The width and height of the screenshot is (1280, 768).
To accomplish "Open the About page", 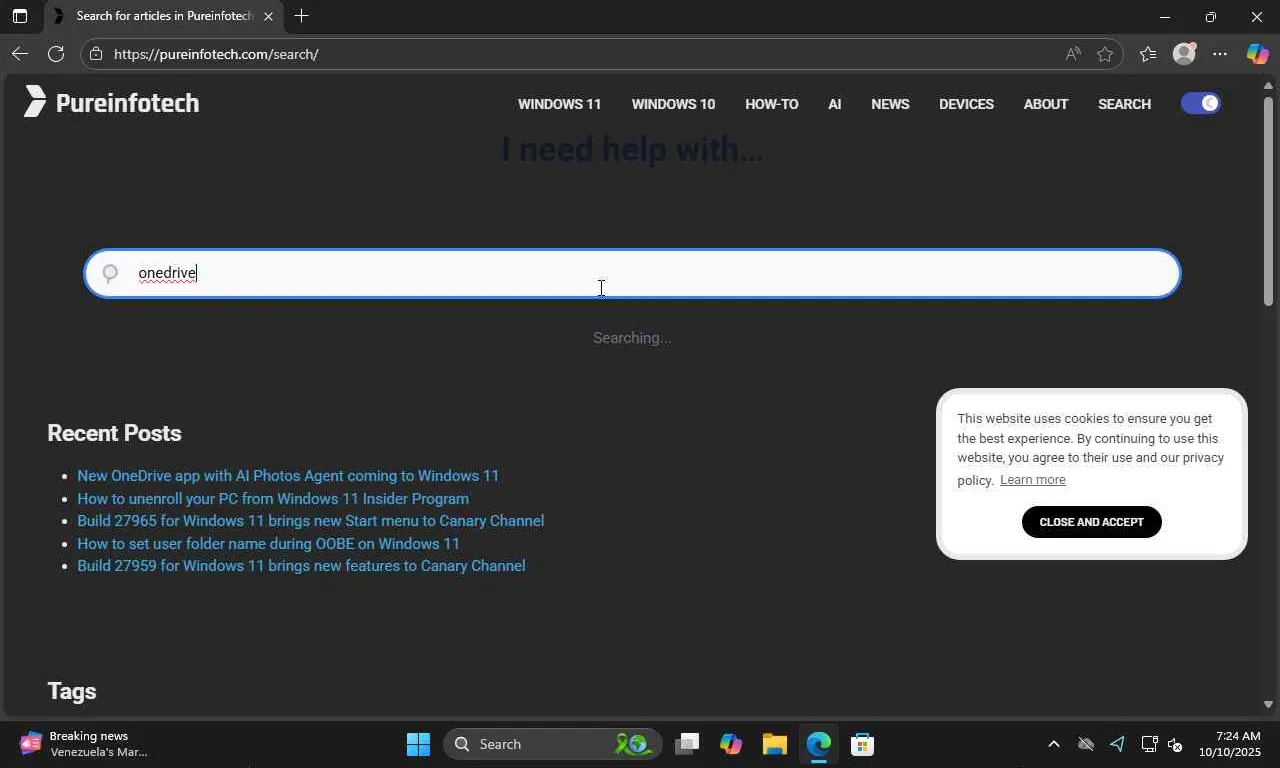I will pos(1046,104).
